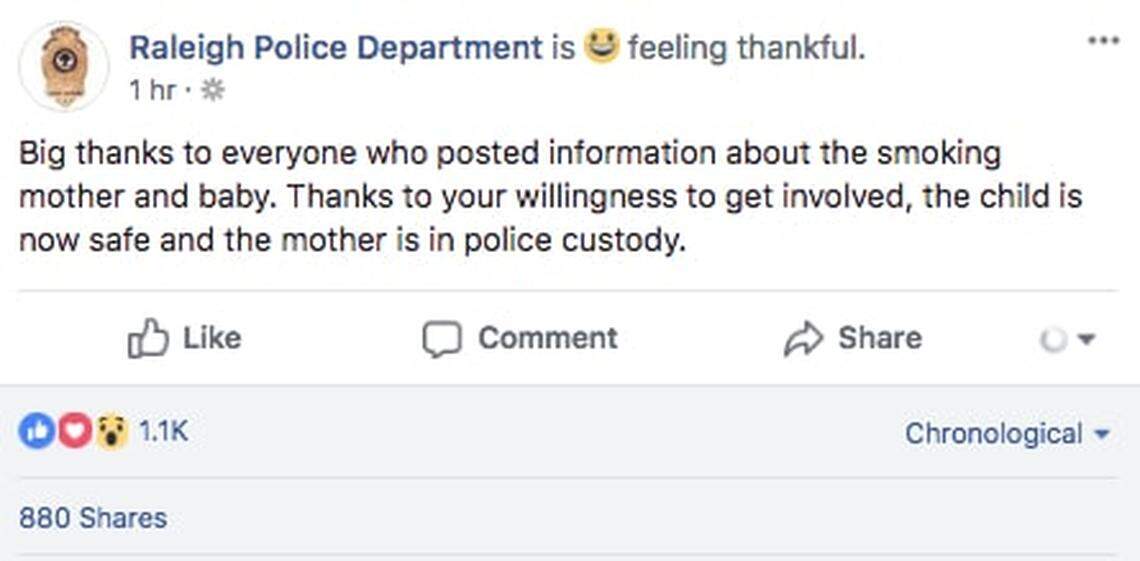Open the "1 hr" post timestamp

tap(152, 91)
